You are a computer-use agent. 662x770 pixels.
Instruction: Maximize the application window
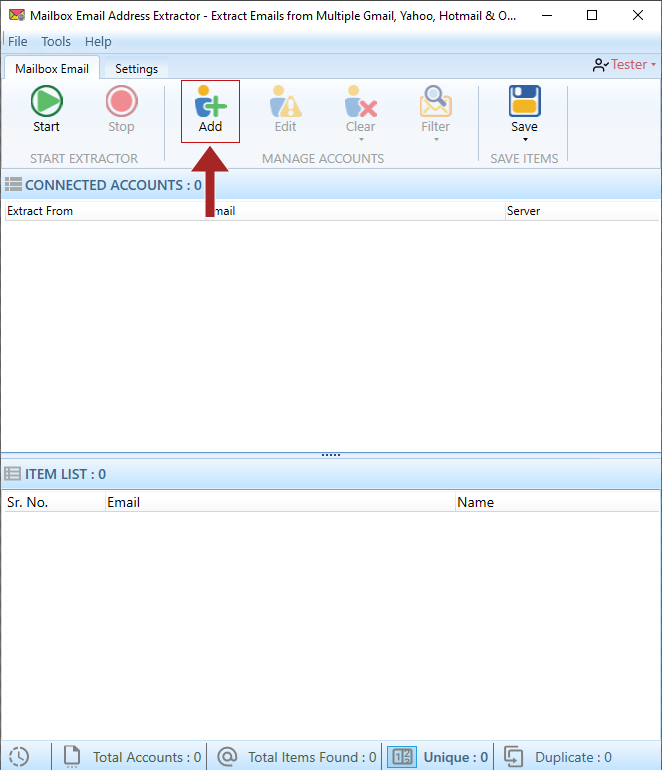coord(592,15)
